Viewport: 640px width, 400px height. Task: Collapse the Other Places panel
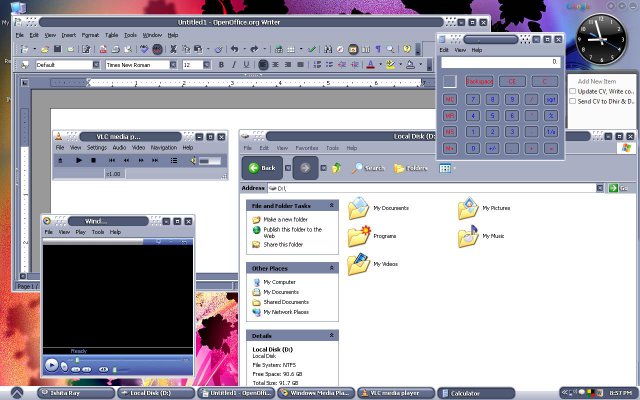[x=331, y=268]
